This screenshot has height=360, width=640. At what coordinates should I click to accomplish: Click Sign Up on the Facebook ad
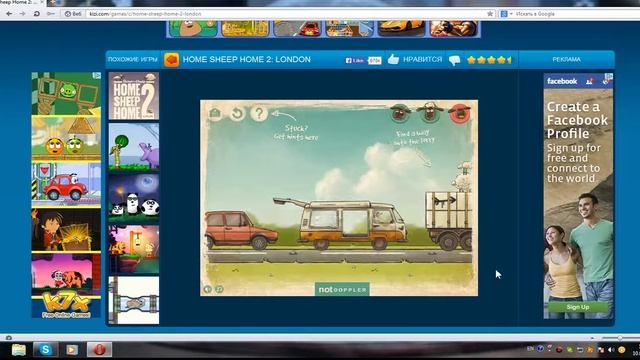pos(578,307)
